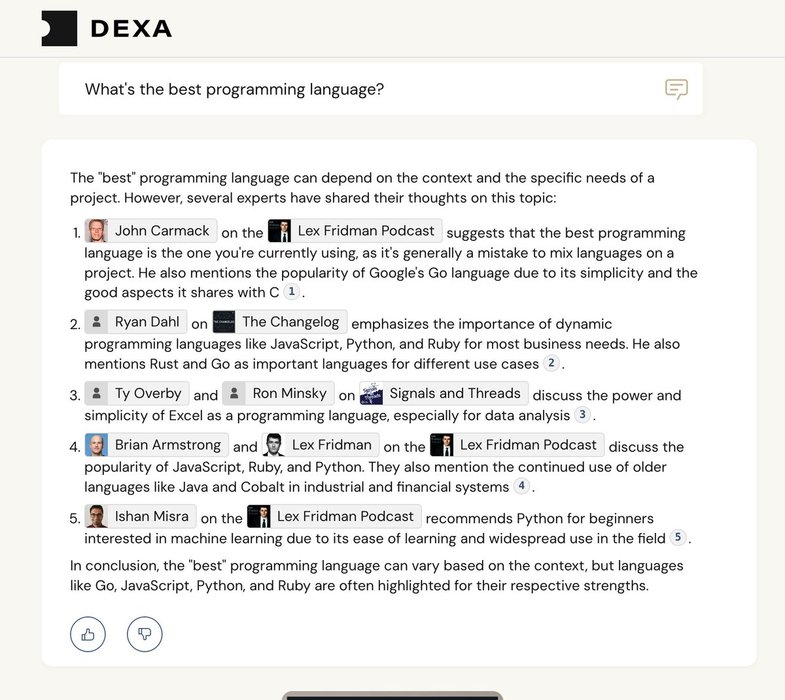This screenshot has height=700, width=785.
Task: Open citation number 2
Action: click(x=551, y=363)
